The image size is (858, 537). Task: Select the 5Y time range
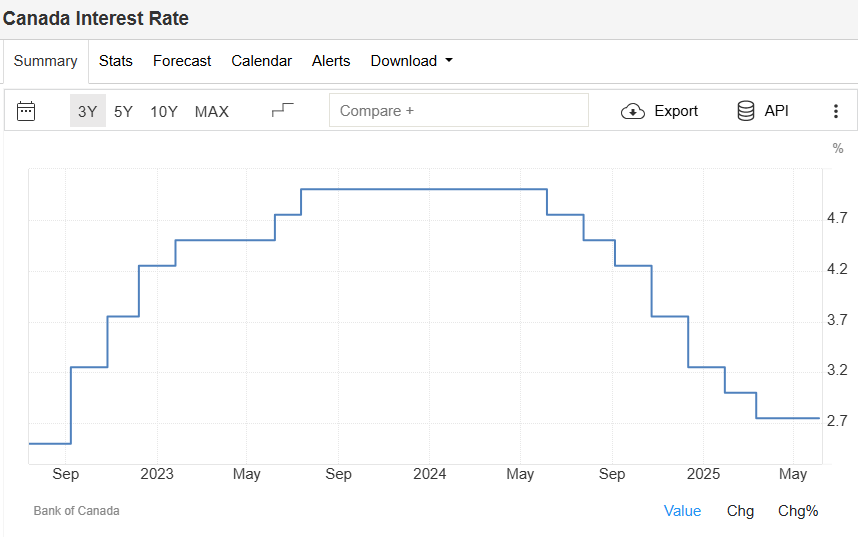coord(123,112)
